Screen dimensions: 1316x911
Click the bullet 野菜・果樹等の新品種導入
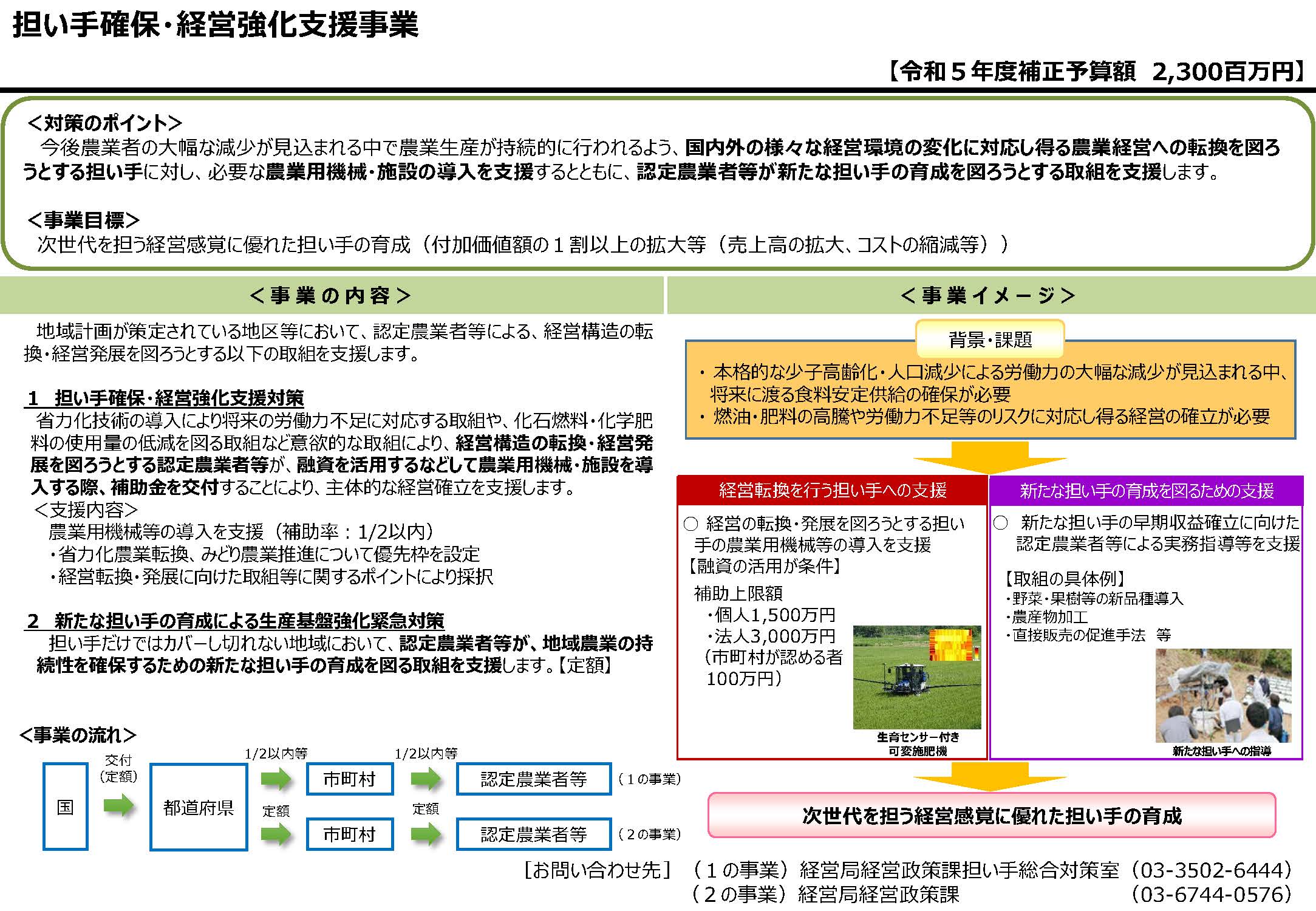pos(1095,598)
